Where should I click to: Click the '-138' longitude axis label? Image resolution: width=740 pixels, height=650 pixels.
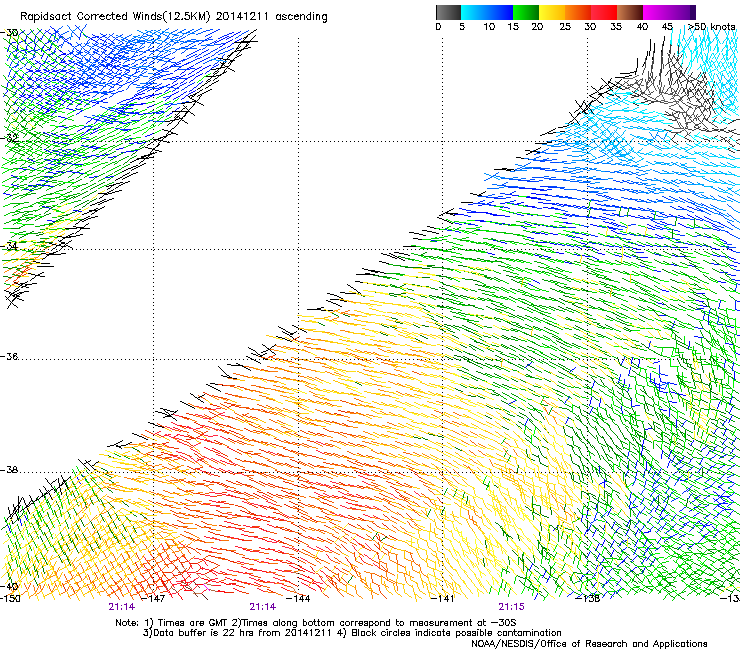click(x=589, y=599)
